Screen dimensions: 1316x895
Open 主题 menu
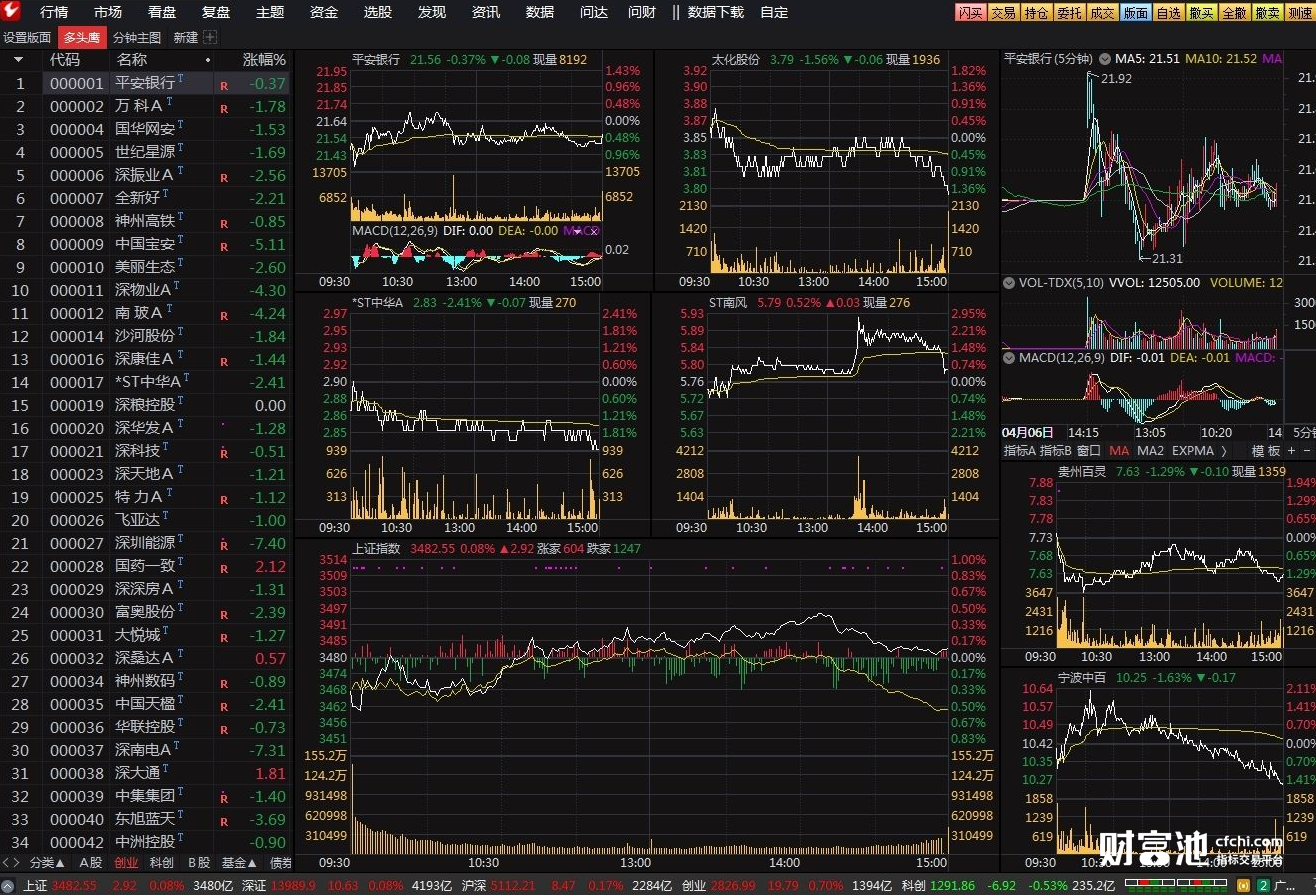pyautogui.click(x=270, y=12)
